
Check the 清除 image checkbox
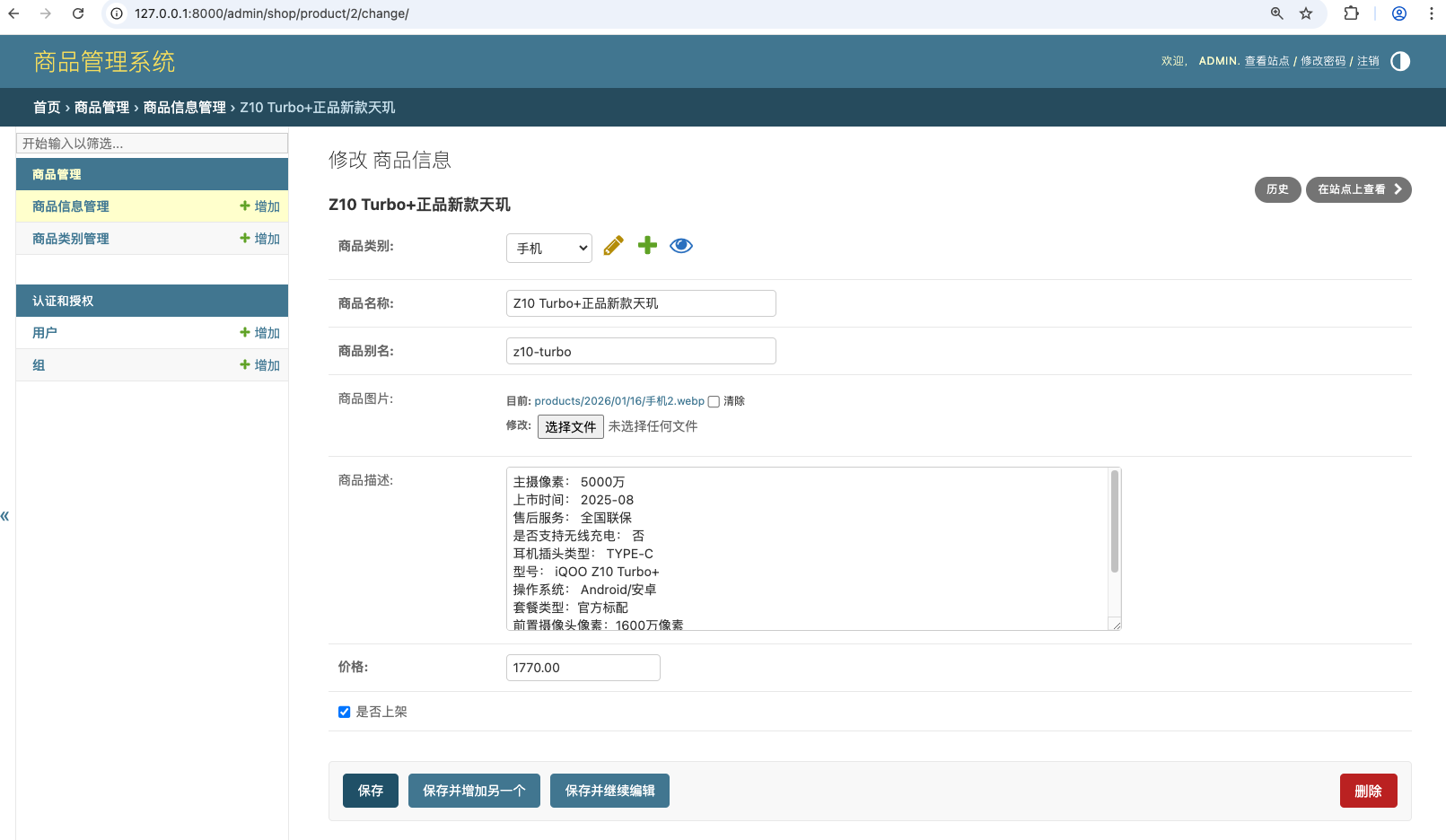pos(714,401)
